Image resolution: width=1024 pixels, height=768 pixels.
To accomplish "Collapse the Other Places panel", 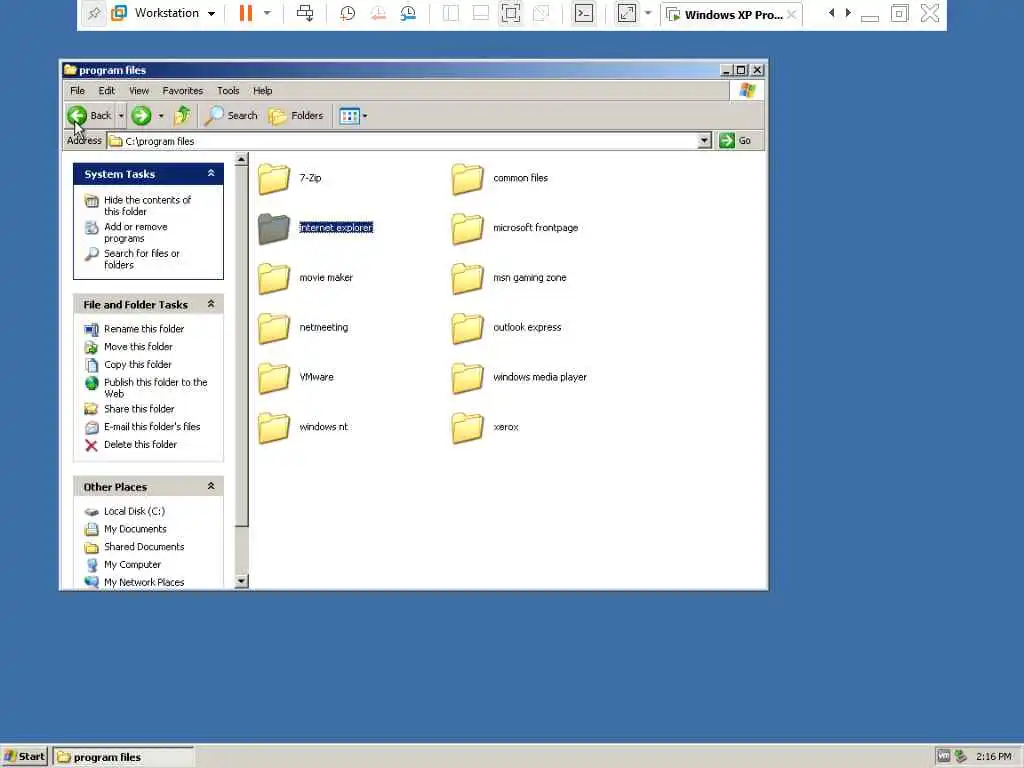I will coord(211,486).
